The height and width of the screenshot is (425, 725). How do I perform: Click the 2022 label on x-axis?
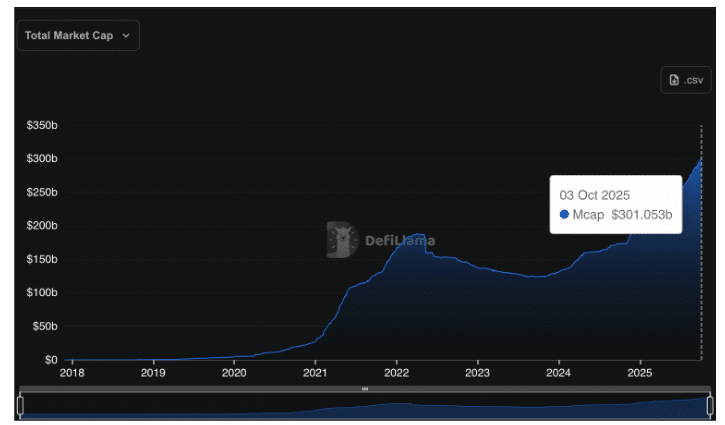tap(397, 373)
